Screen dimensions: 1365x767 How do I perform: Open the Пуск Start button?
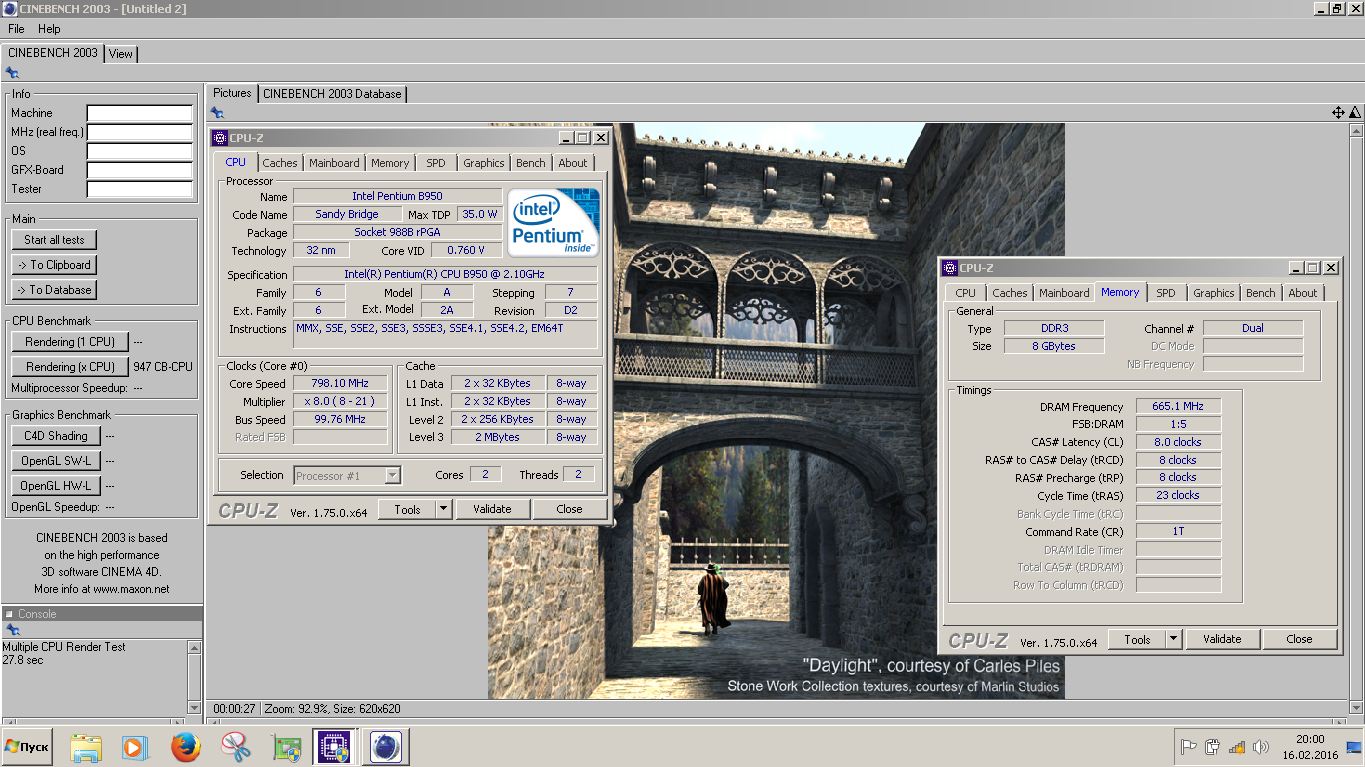click(x=27, y=747)
